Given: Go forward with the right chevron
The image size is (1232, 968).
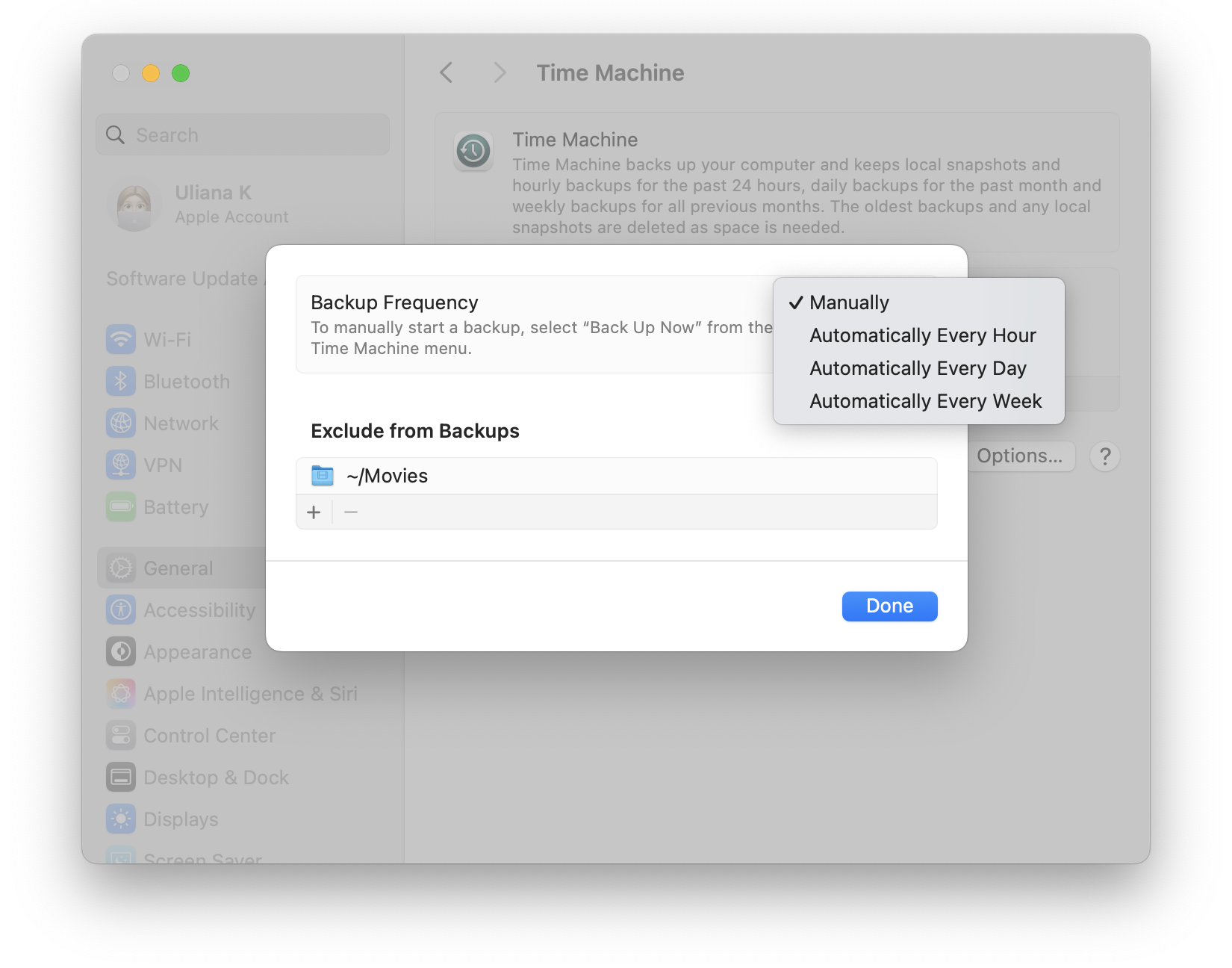Looking at the screenshot, I should coord(500,72).
